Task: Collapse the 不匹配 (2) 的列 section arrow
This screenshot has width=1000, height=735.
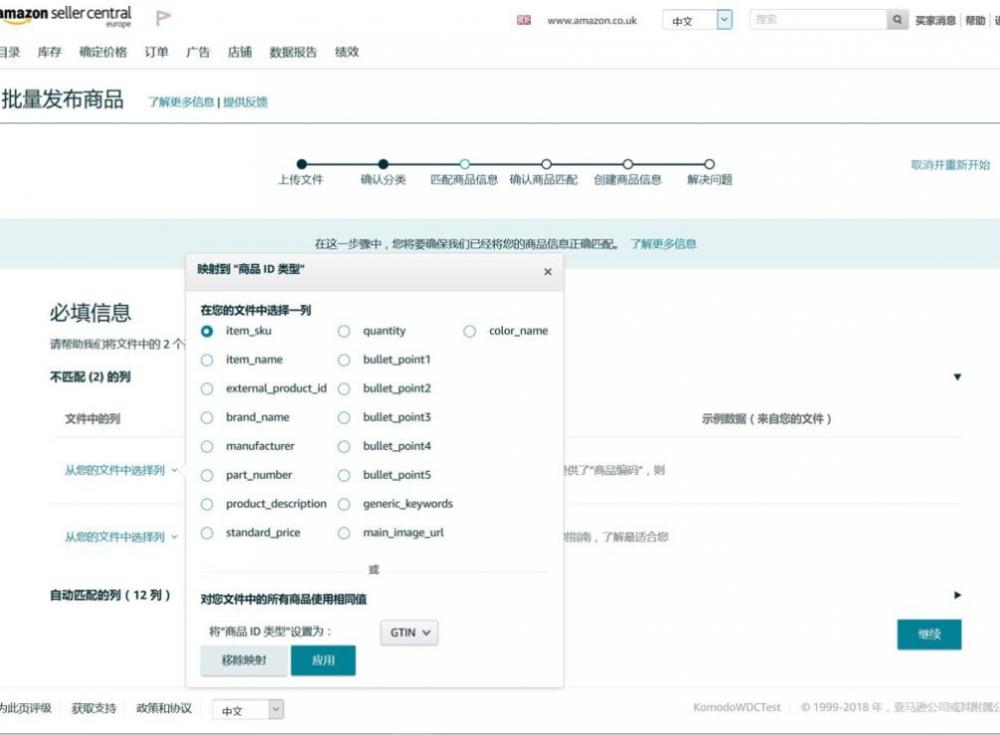Action: click(957, 377)
